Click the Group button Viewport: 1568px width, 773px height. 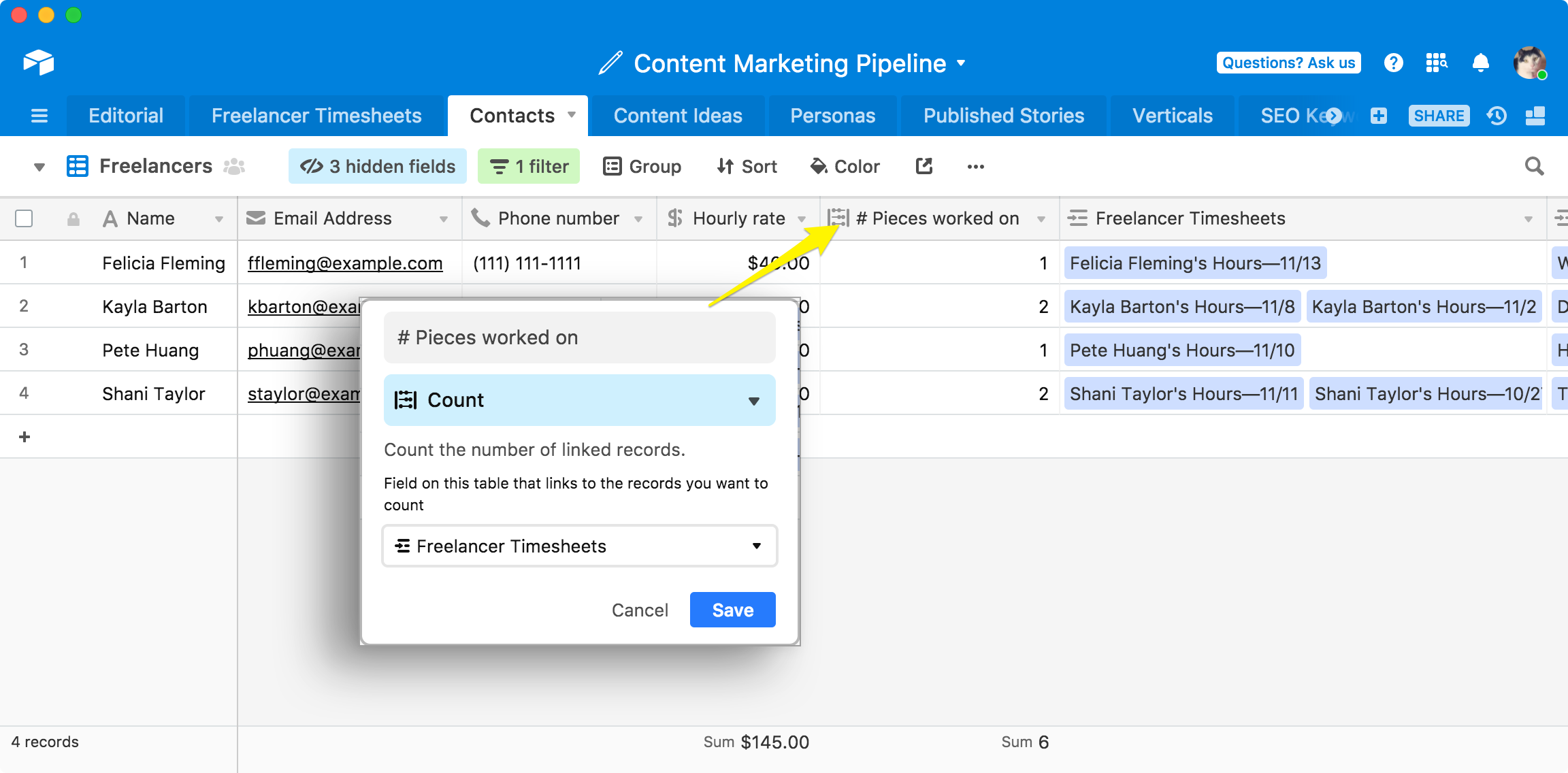(x=642, y=166)
